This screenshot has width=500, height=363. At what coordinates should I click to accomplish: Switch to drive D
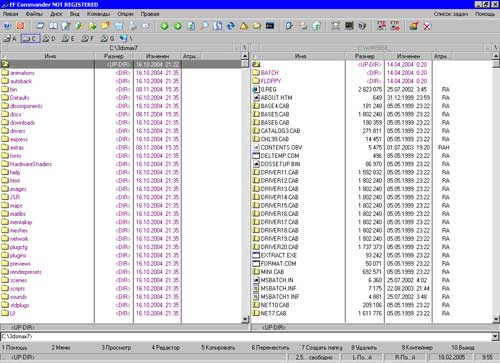(49, 39)
